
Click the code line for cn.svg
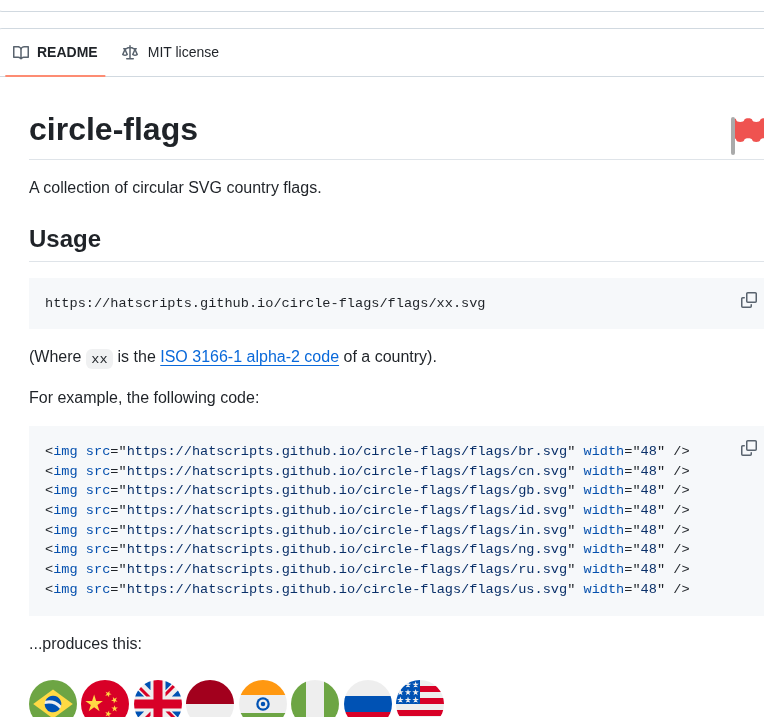tap(367, 471)
